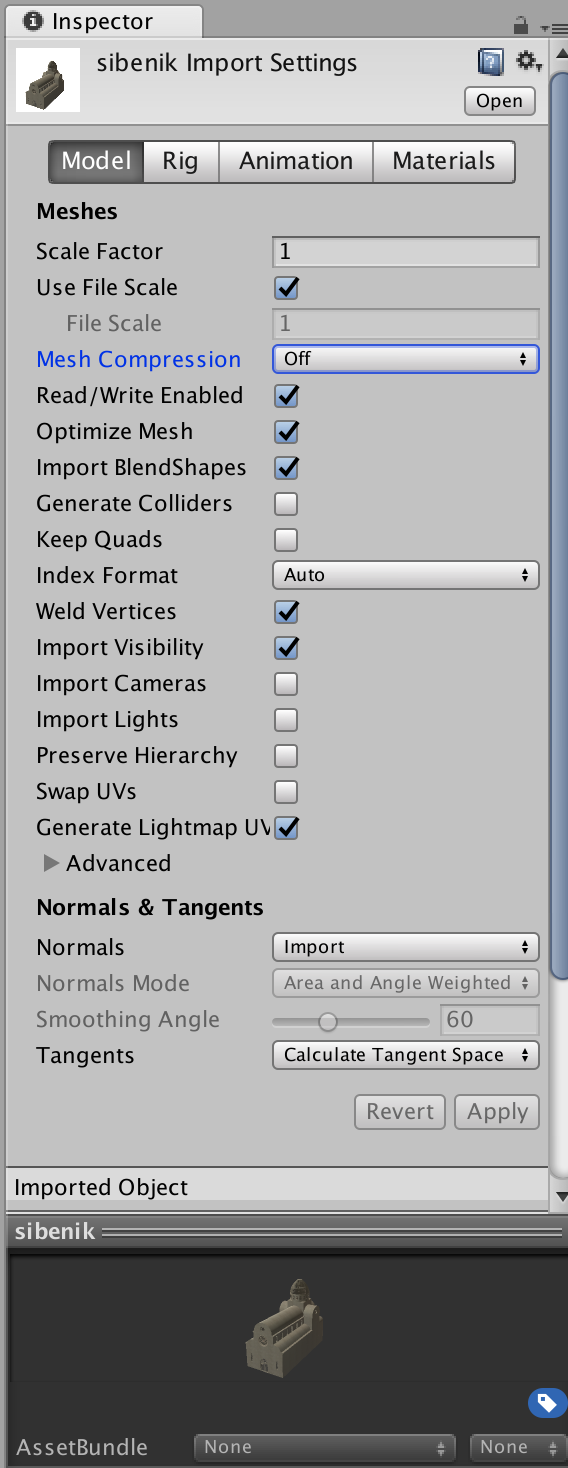Open the Tangents dropdown
This screenshot has height=1468, width=568.
click(406, 1055)
